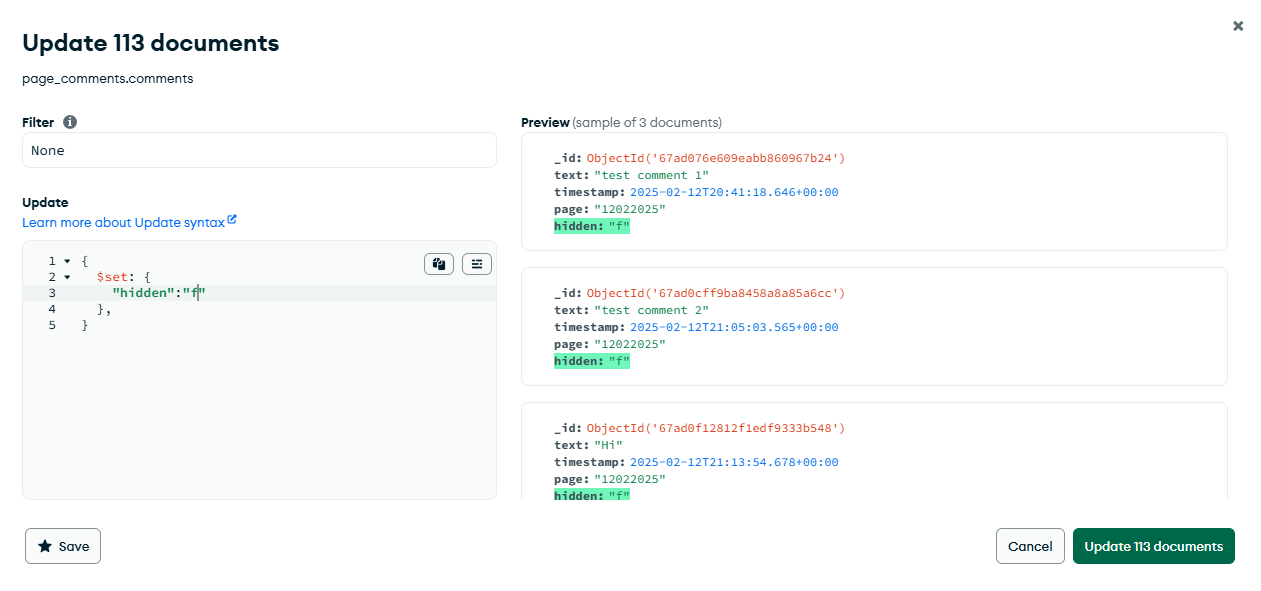Click the $set operator in the editor

click(112, 277)
